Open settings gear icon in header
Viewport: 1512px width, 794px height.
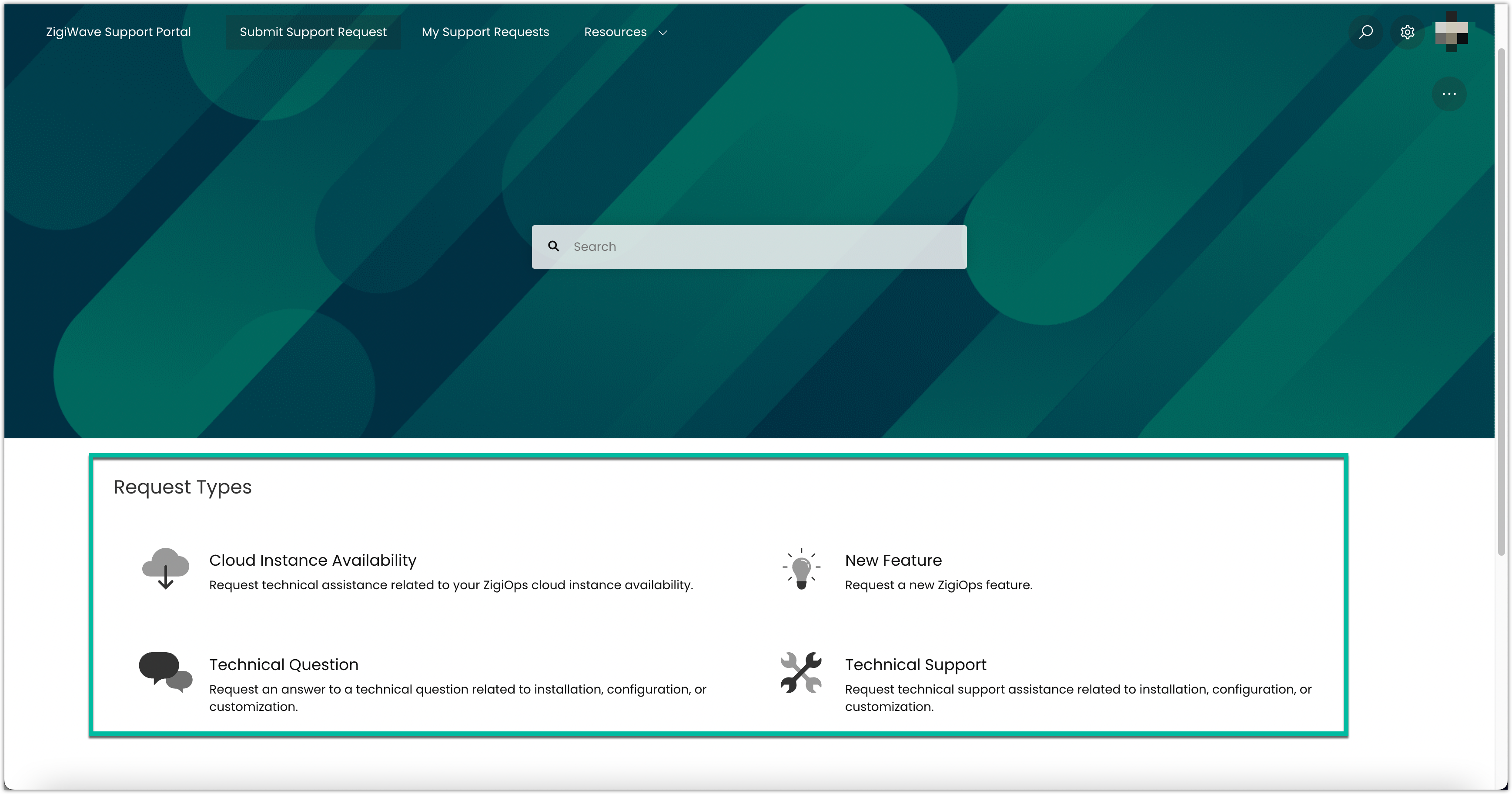[x=1407, y=32]
